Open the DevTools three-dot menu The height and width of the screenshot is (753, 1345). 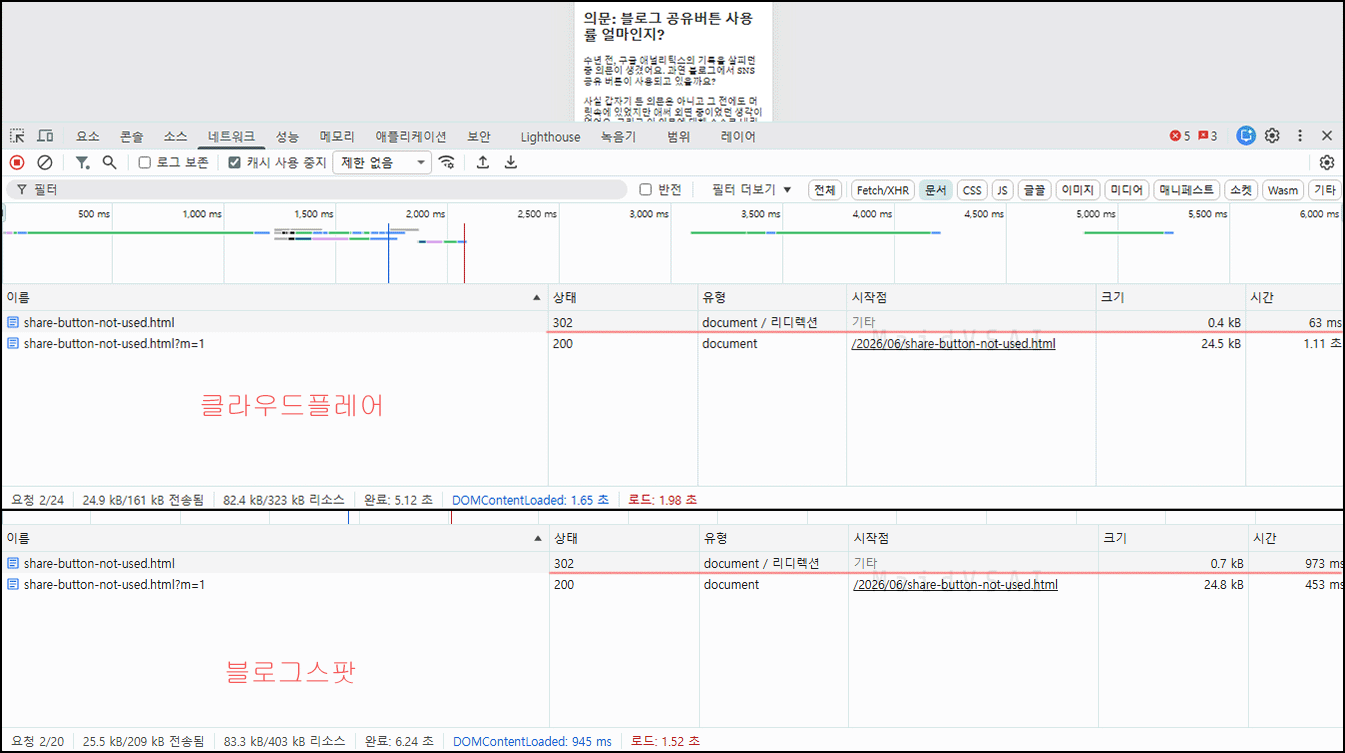[x=1300, y=136]
